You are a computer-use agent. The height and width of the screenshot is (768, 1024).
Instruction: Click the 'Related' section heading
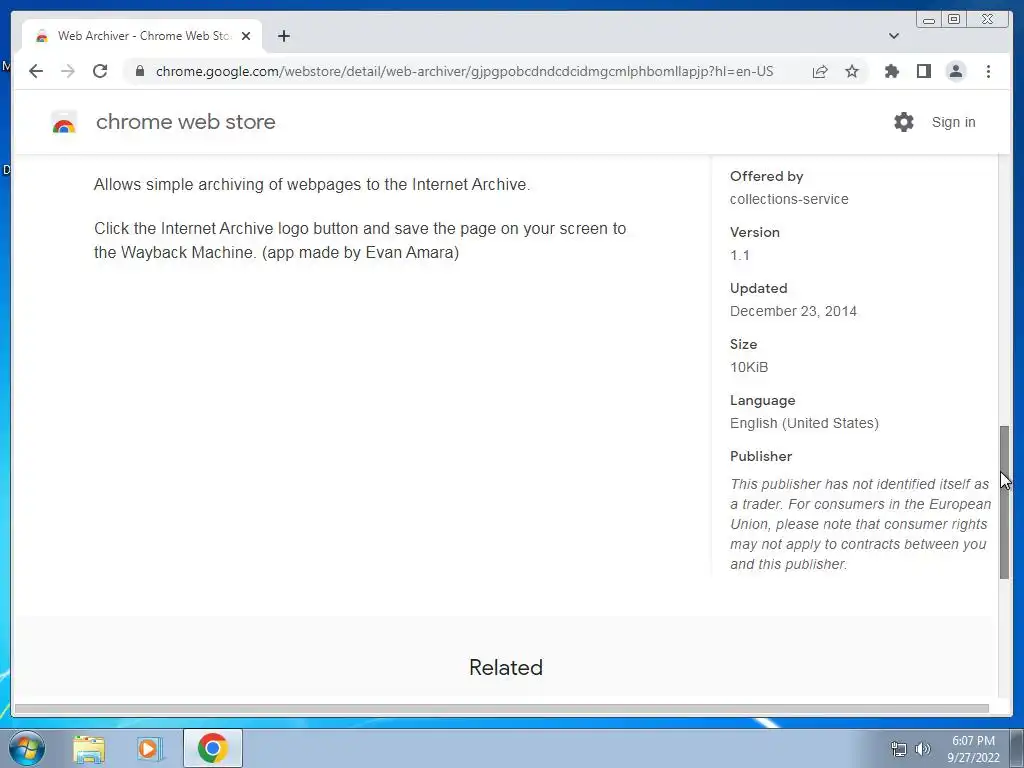pyautogui.click(x=505, y=667)
